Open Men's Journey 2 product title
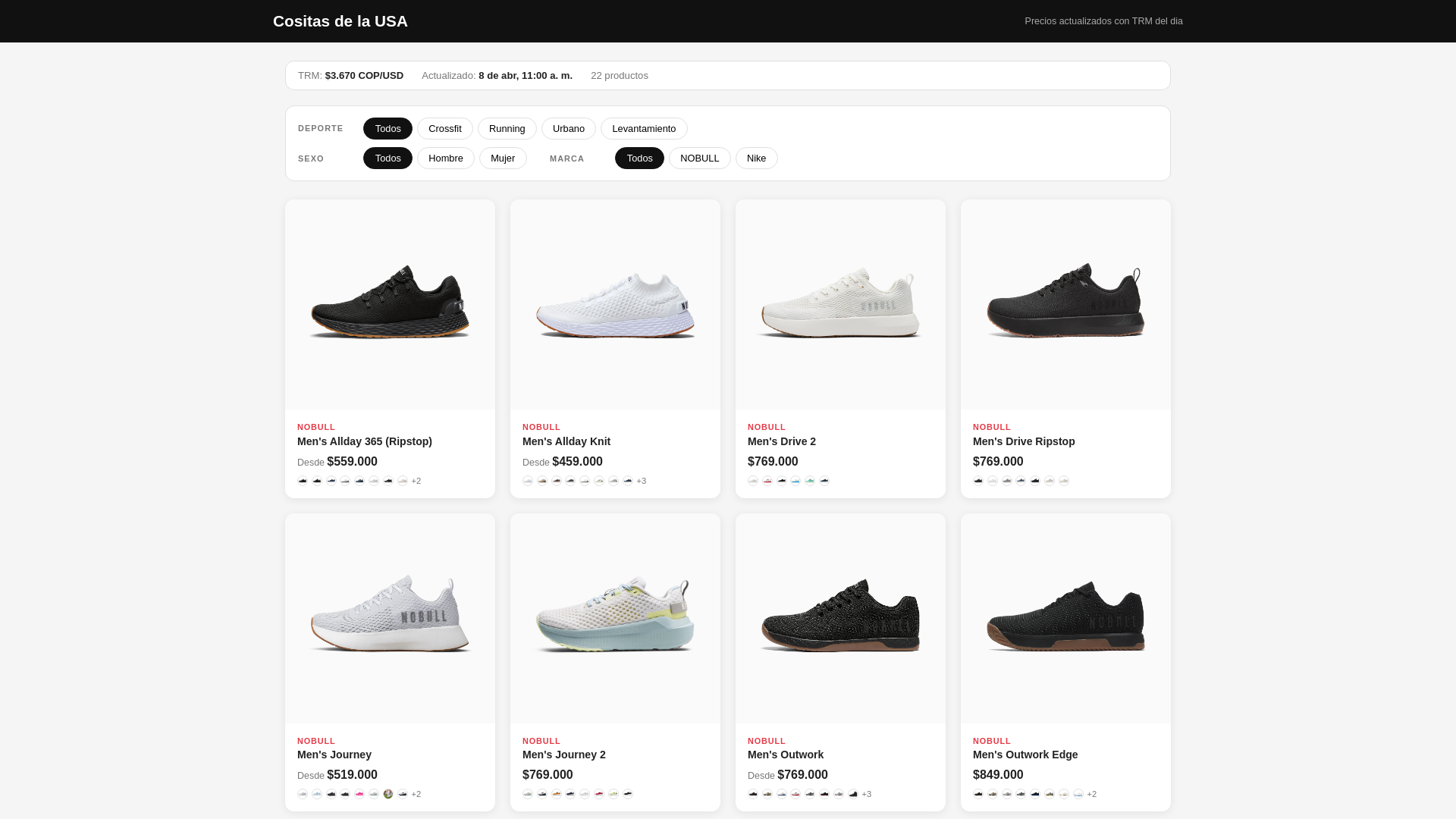 click(564, 755)
